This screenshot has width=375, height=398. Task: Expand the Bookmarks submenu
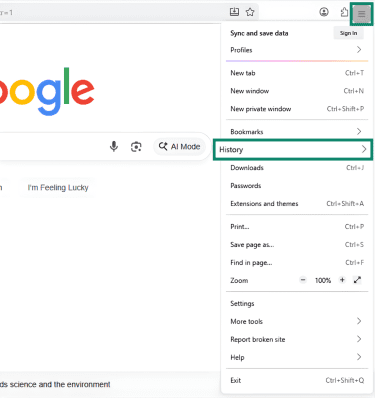pyautogui.click(x=297, y=132)
